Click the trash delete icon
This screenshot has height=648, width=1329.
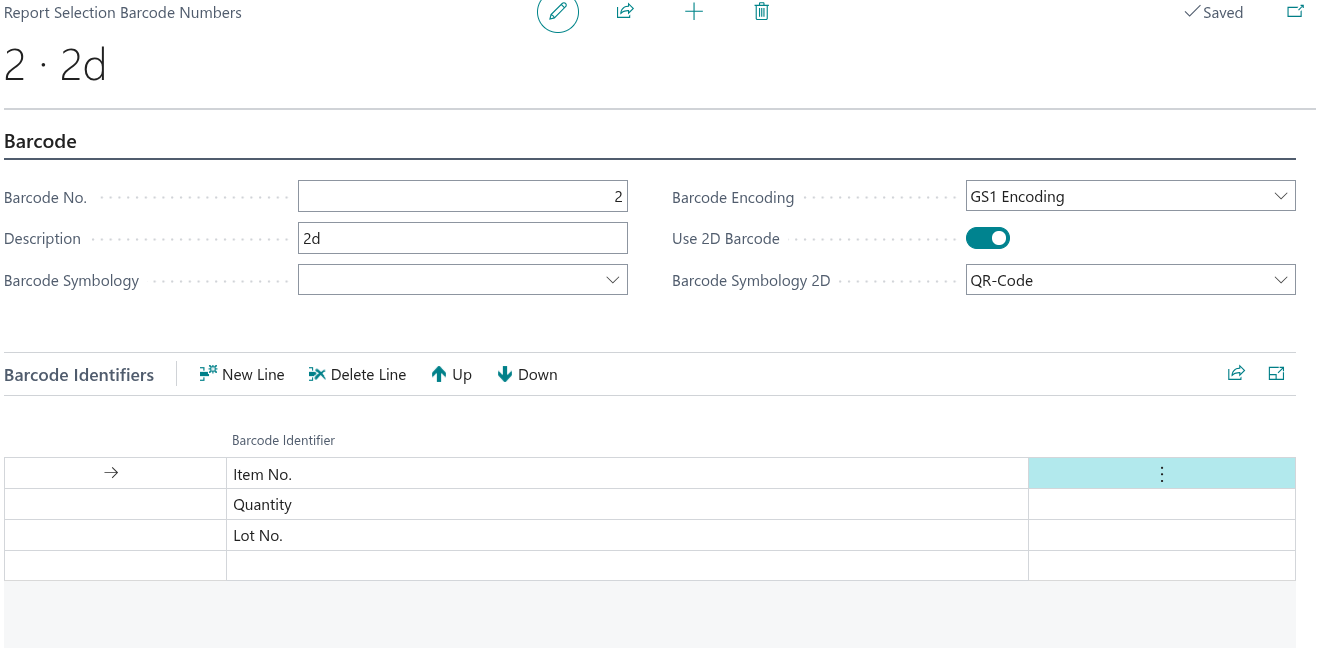point(762,12)
